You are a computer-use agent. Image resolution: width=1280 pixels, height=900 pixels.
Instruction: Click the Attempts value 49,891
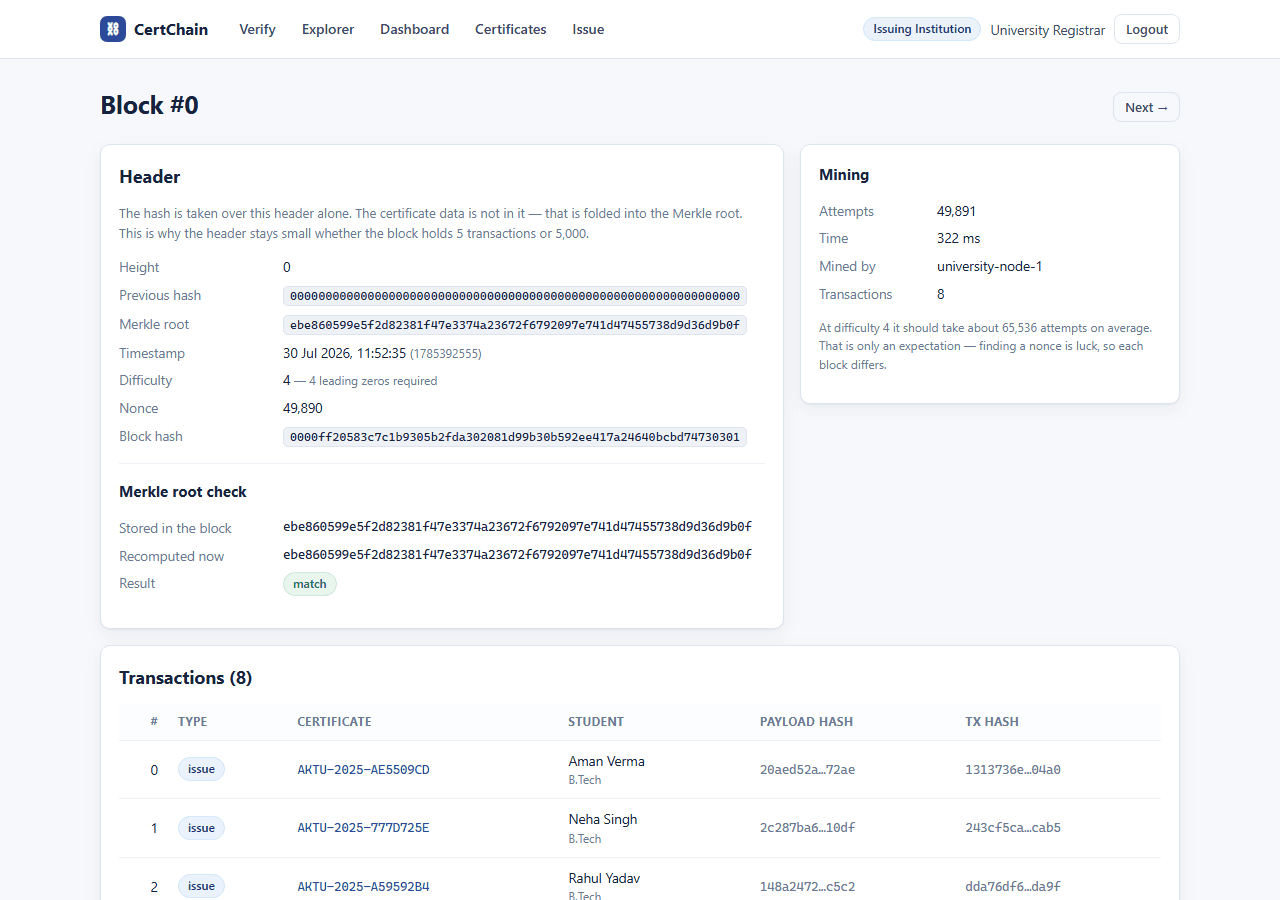957,211
